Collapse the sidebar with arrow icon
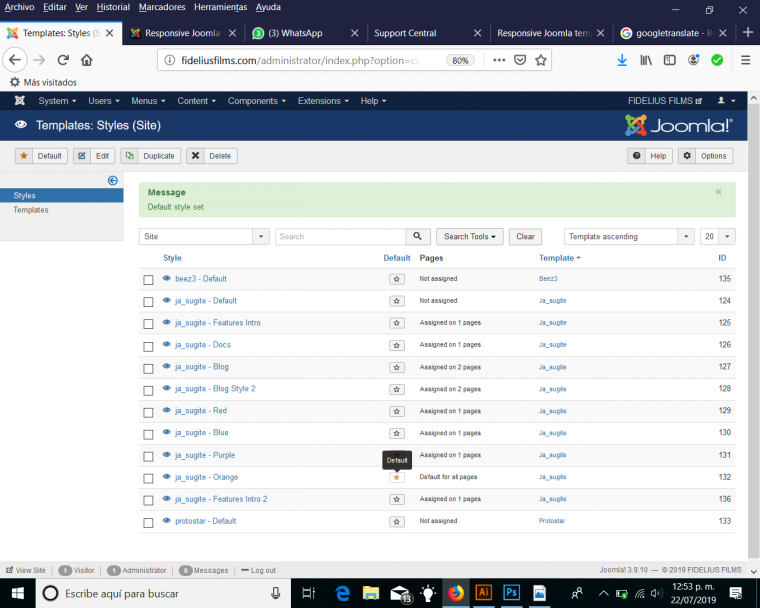 113,180
